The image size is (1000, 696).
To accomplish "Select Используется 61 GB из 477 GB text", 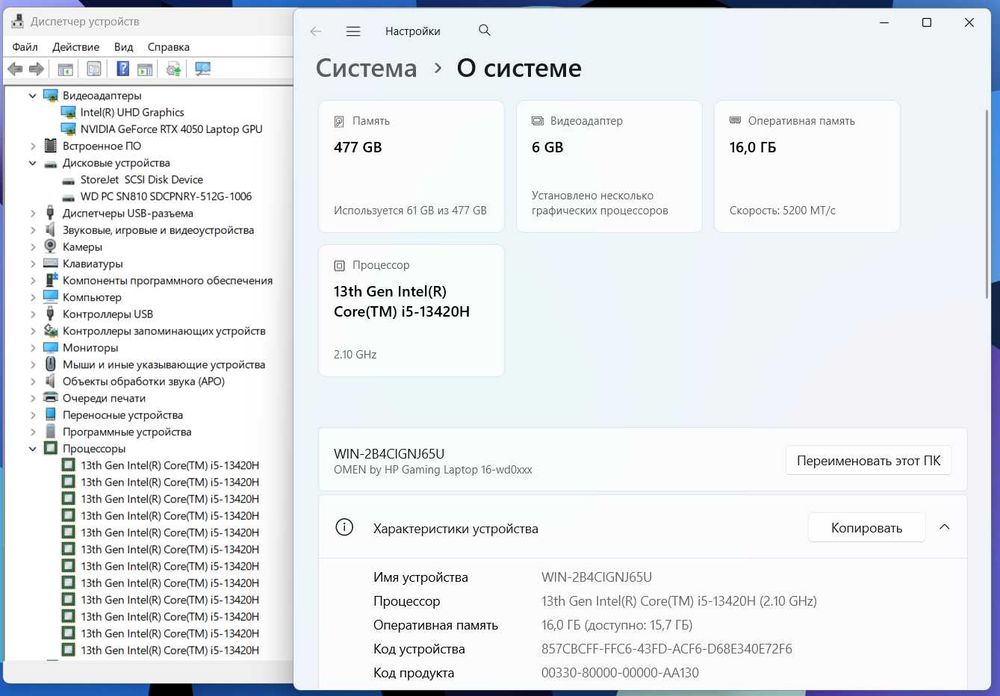I will [410, 210].
